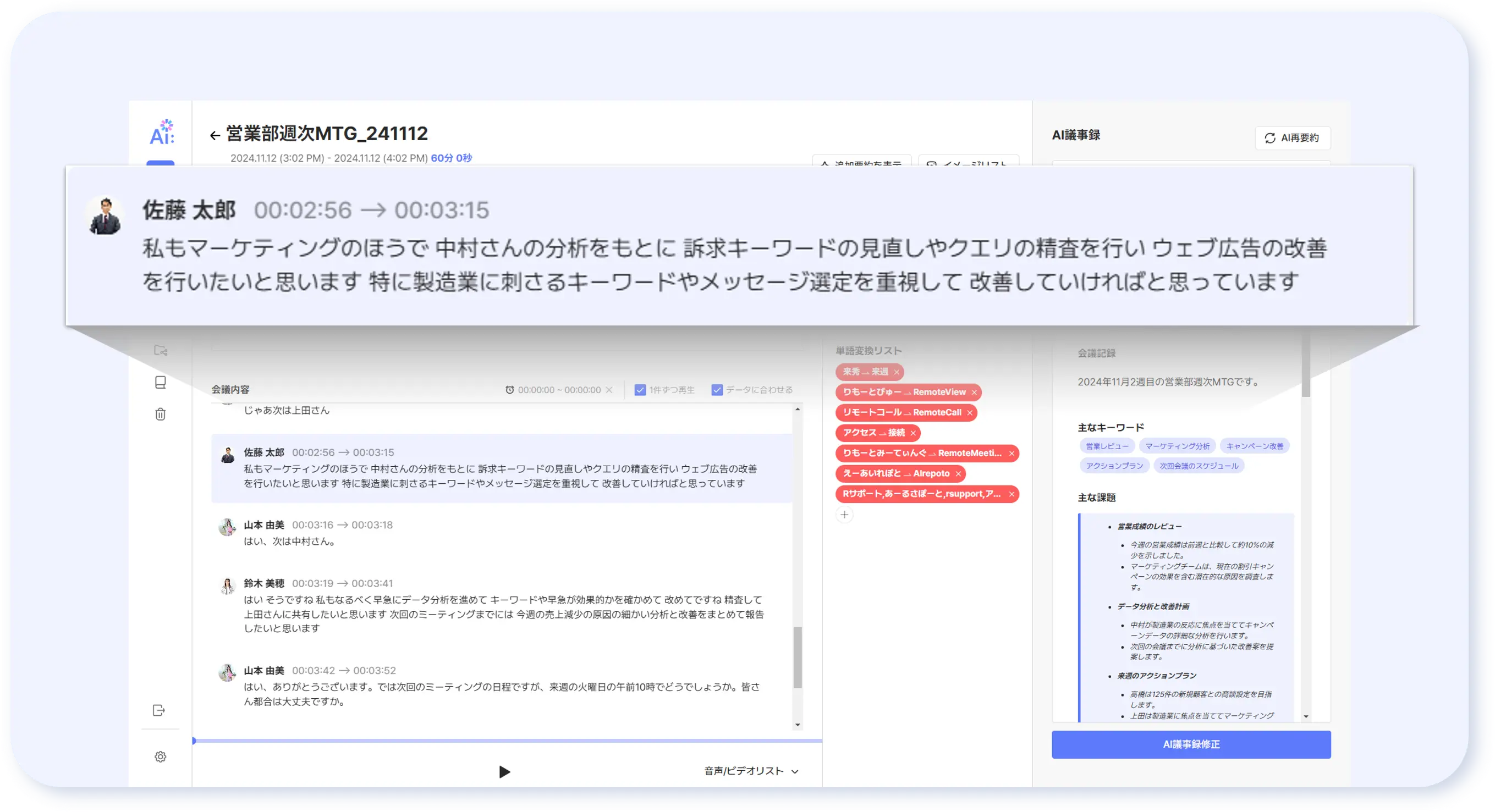This screenshot has height=812, width=1495.
Task: Click the 来週のアクションプラン bullet heading
Action: pos(1157,676)
